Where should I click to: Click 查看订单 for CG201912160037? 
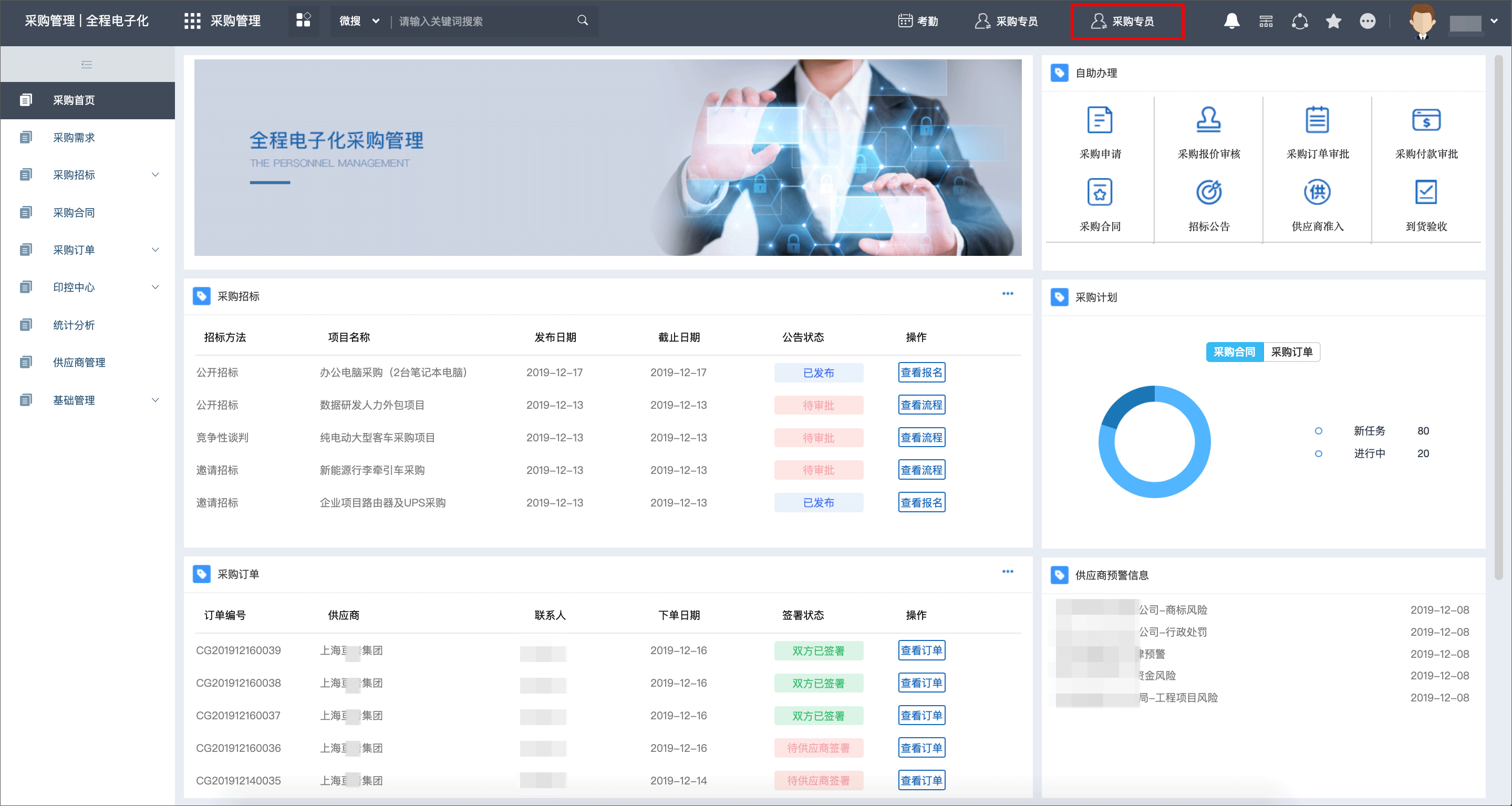[921, 716]
